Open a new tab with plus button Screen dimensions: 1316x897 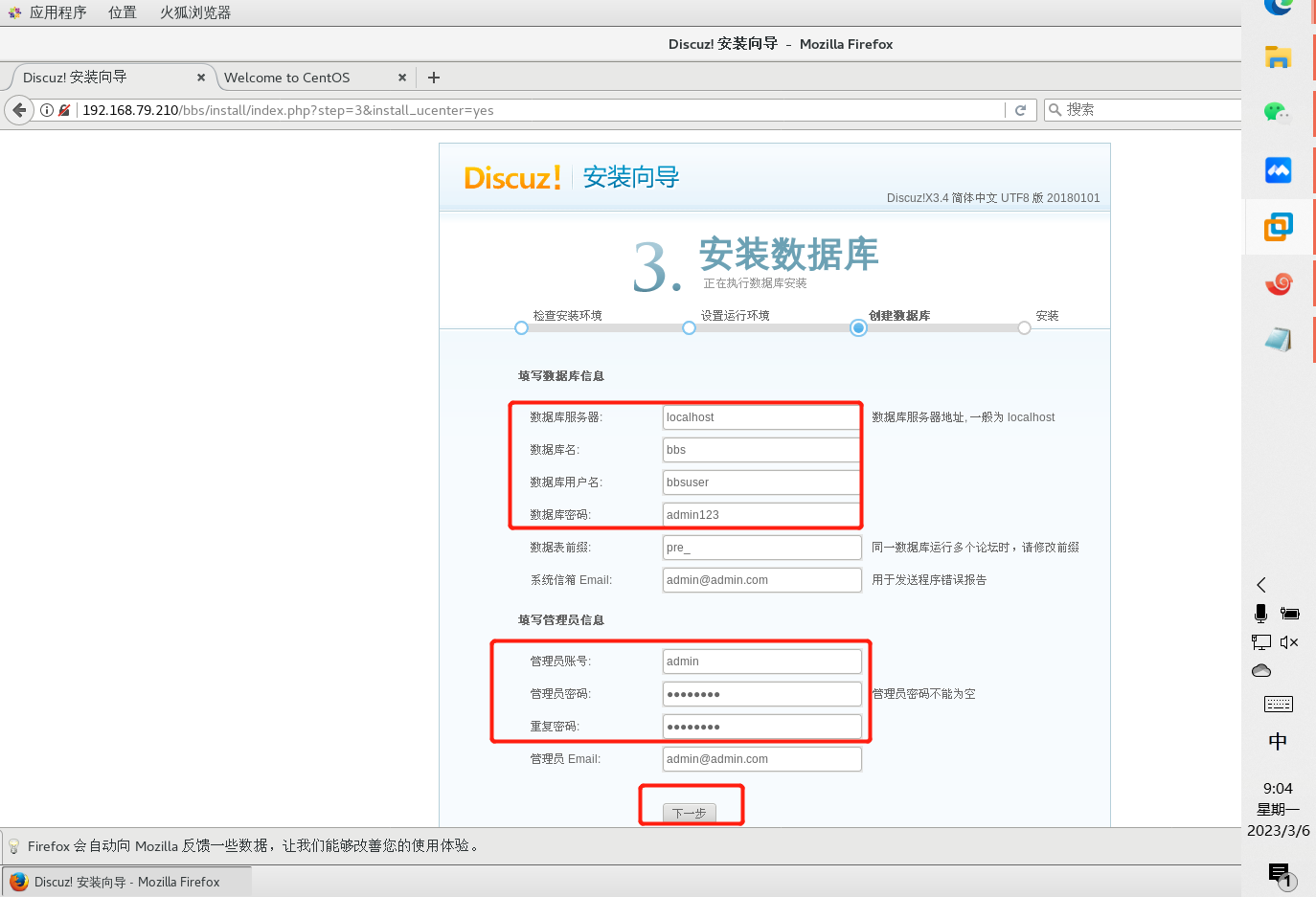(x=434, y=78)
